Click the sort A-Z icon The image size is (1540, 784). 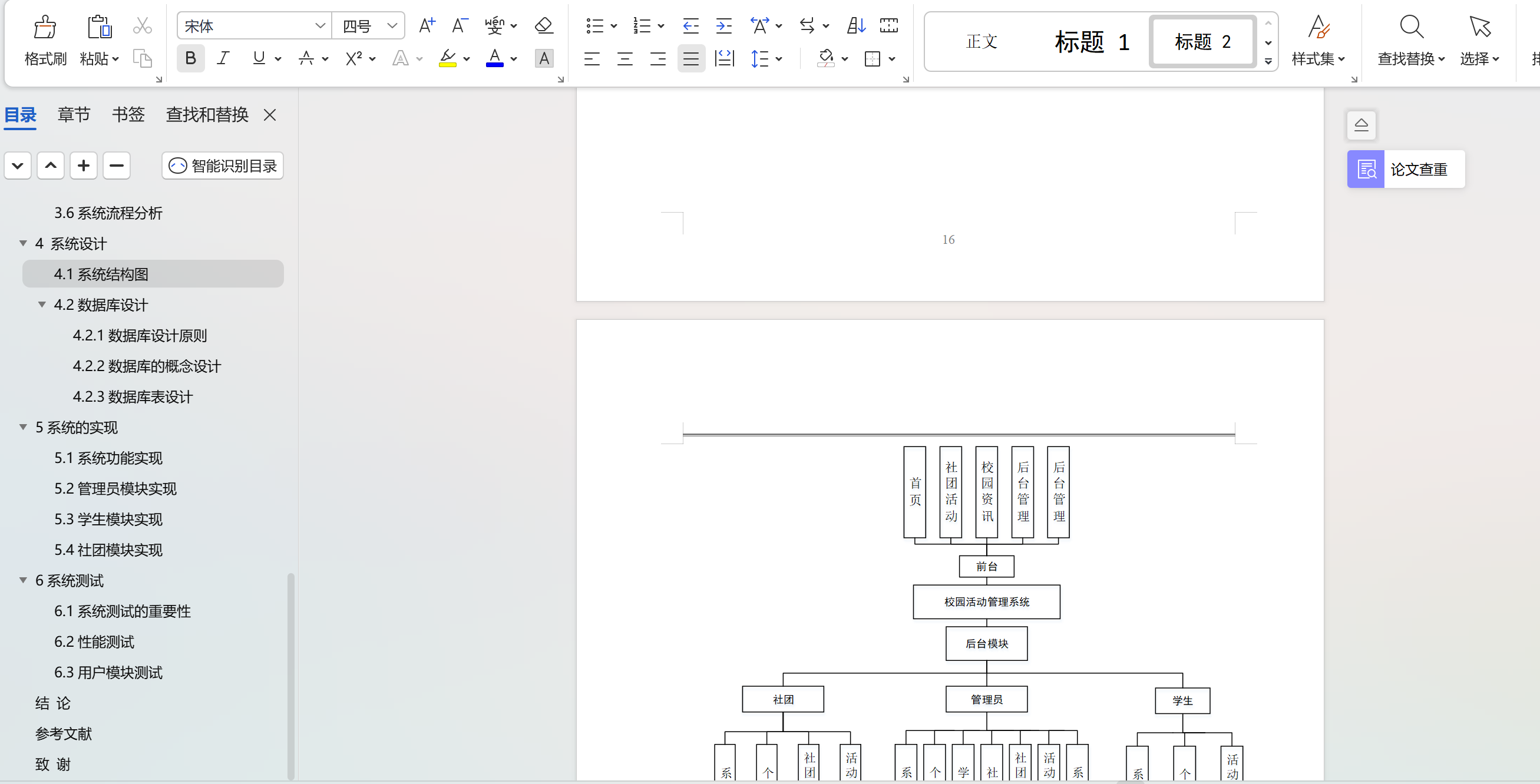coord(856,26)
